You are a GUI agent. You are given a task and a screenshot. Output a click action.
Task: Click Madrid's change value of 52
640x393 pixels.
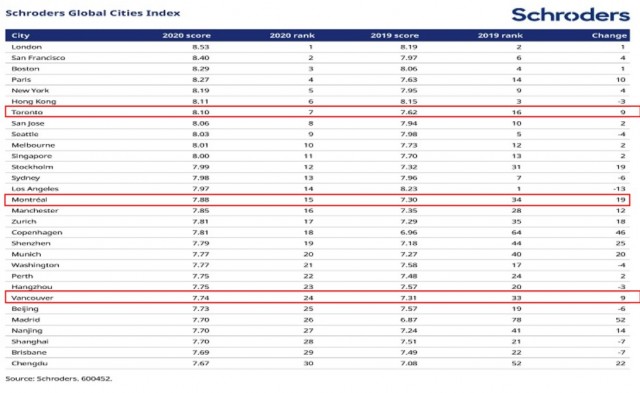(x=620, y=320)
